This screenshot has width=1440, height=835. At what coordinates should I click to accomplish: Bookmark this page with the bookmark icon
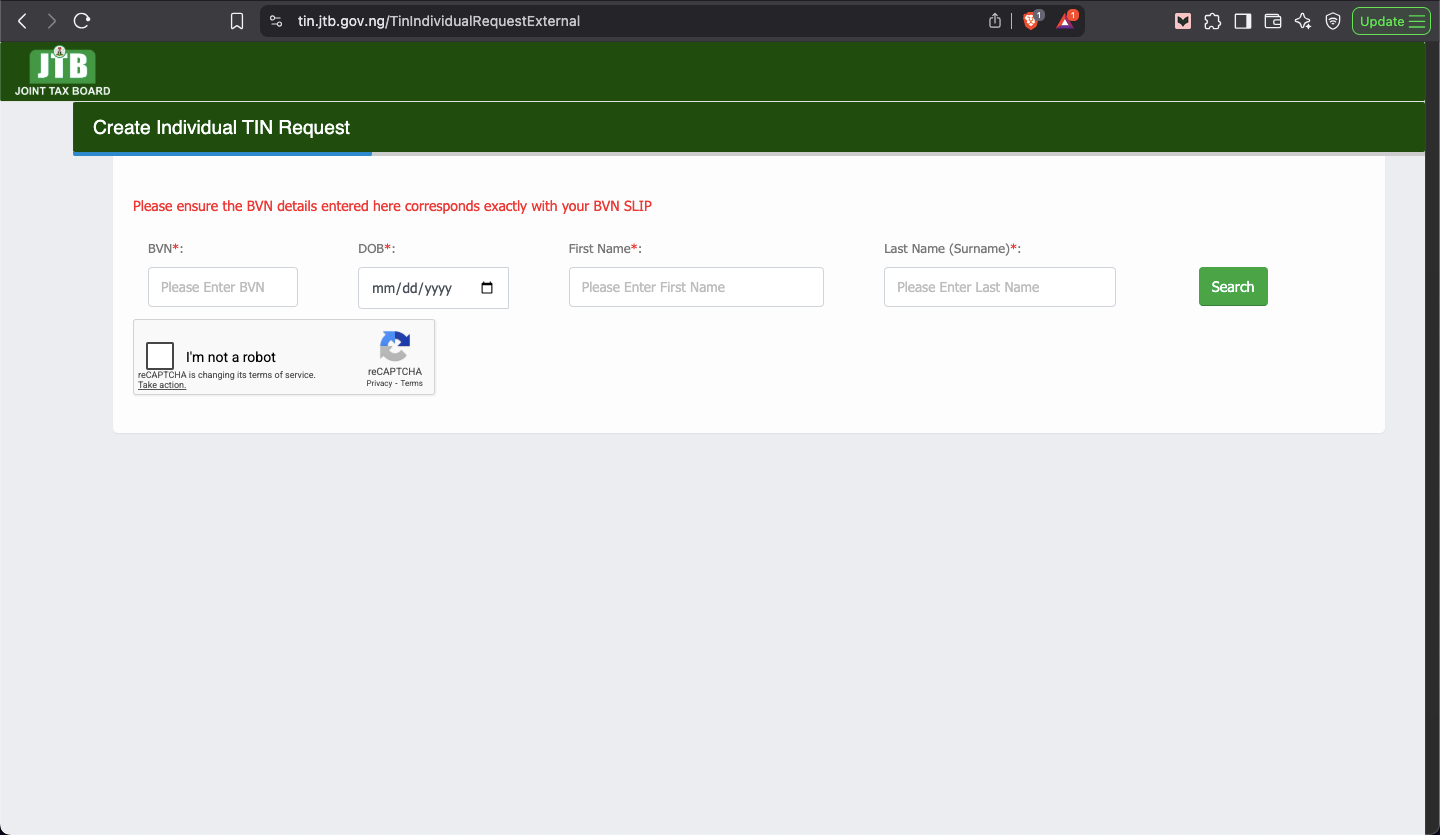[x=237, y=21]
